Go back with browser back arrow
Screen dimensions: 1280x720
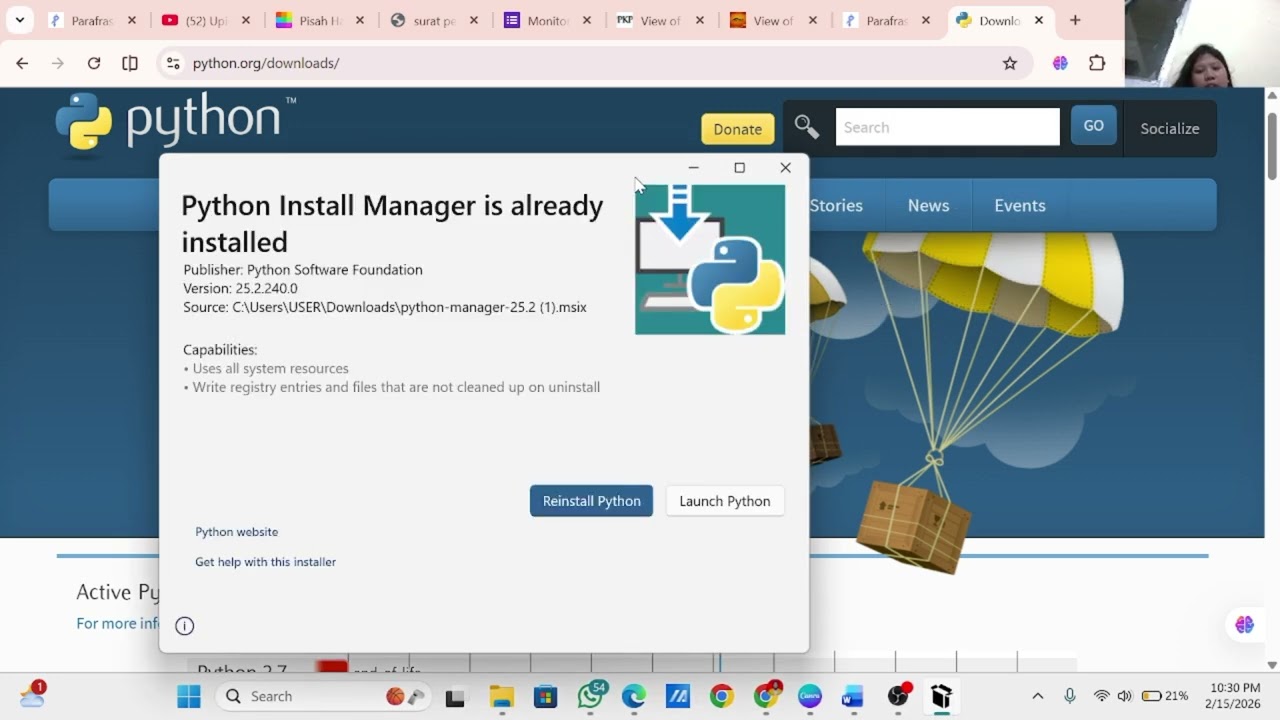tap(22, 63)
